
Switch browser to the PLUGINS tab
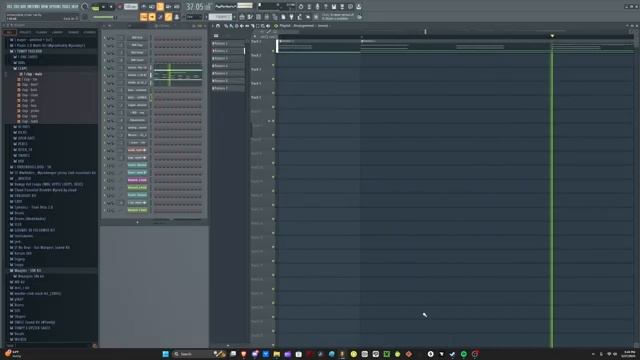(41, 32)
